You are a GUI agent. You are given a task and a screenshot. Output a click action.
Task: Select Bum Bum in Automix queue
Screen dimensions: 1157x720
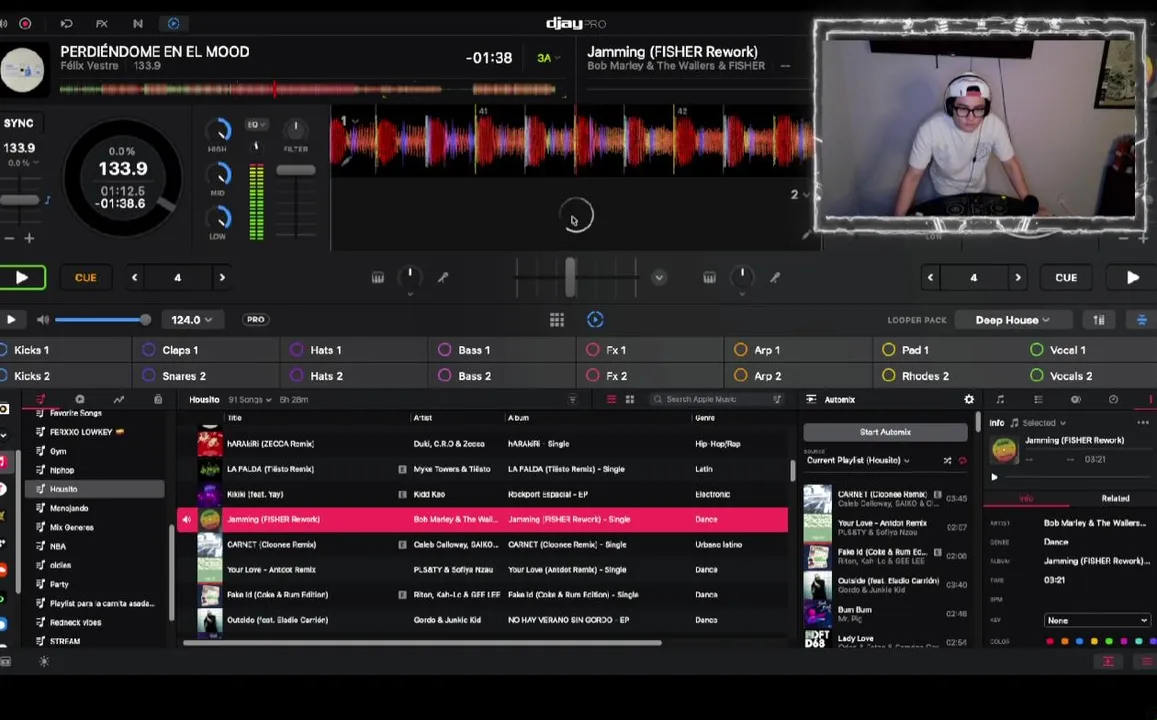[885, 613]
